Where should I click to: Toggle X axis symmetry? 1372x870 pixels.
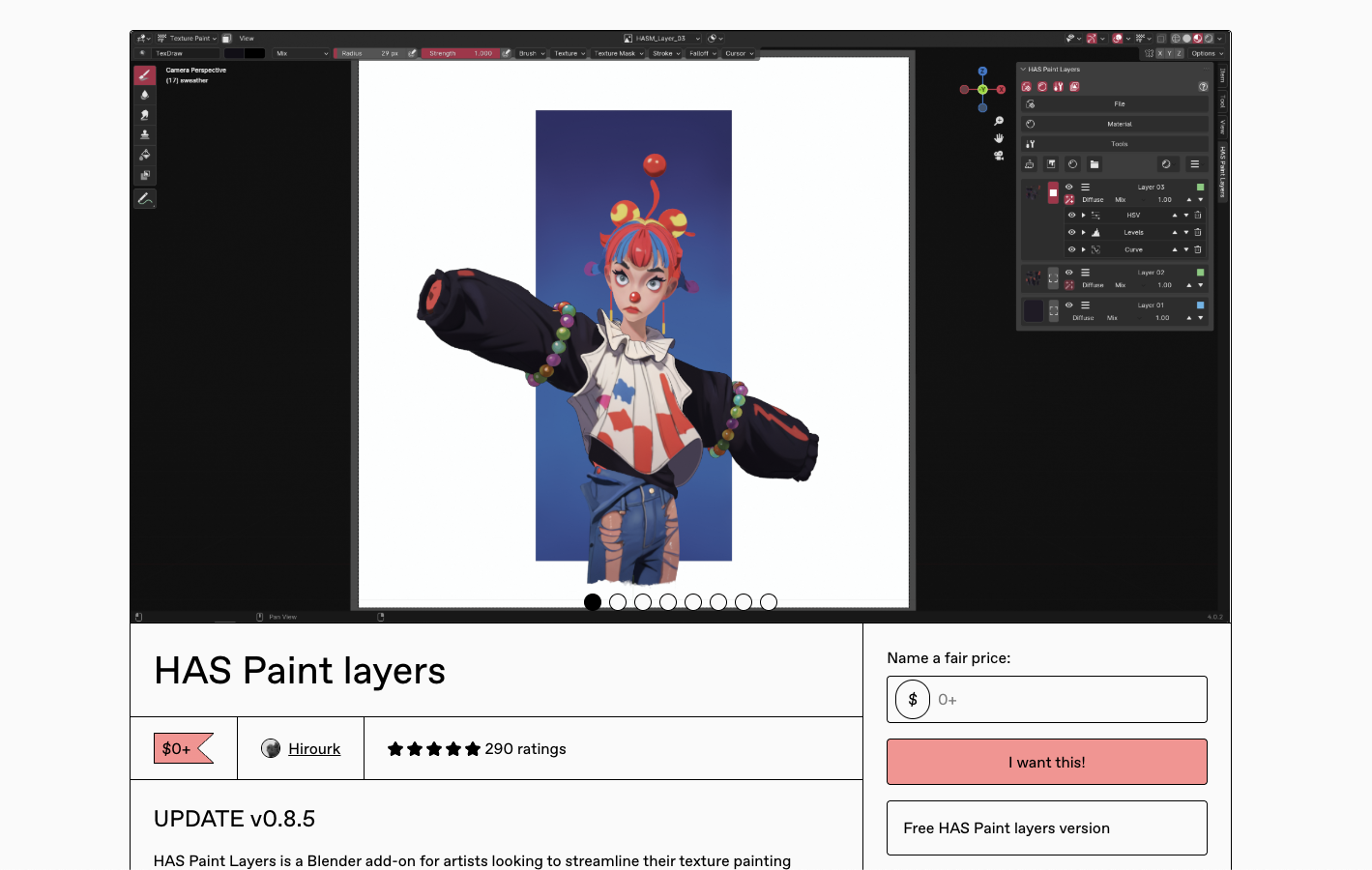point(1160,53)
